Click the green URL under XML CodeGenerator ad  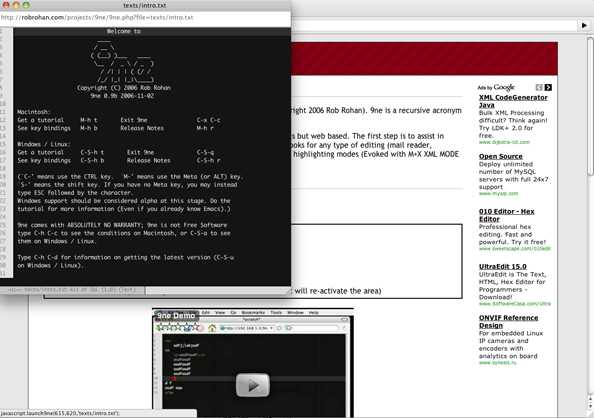(504, 142)
